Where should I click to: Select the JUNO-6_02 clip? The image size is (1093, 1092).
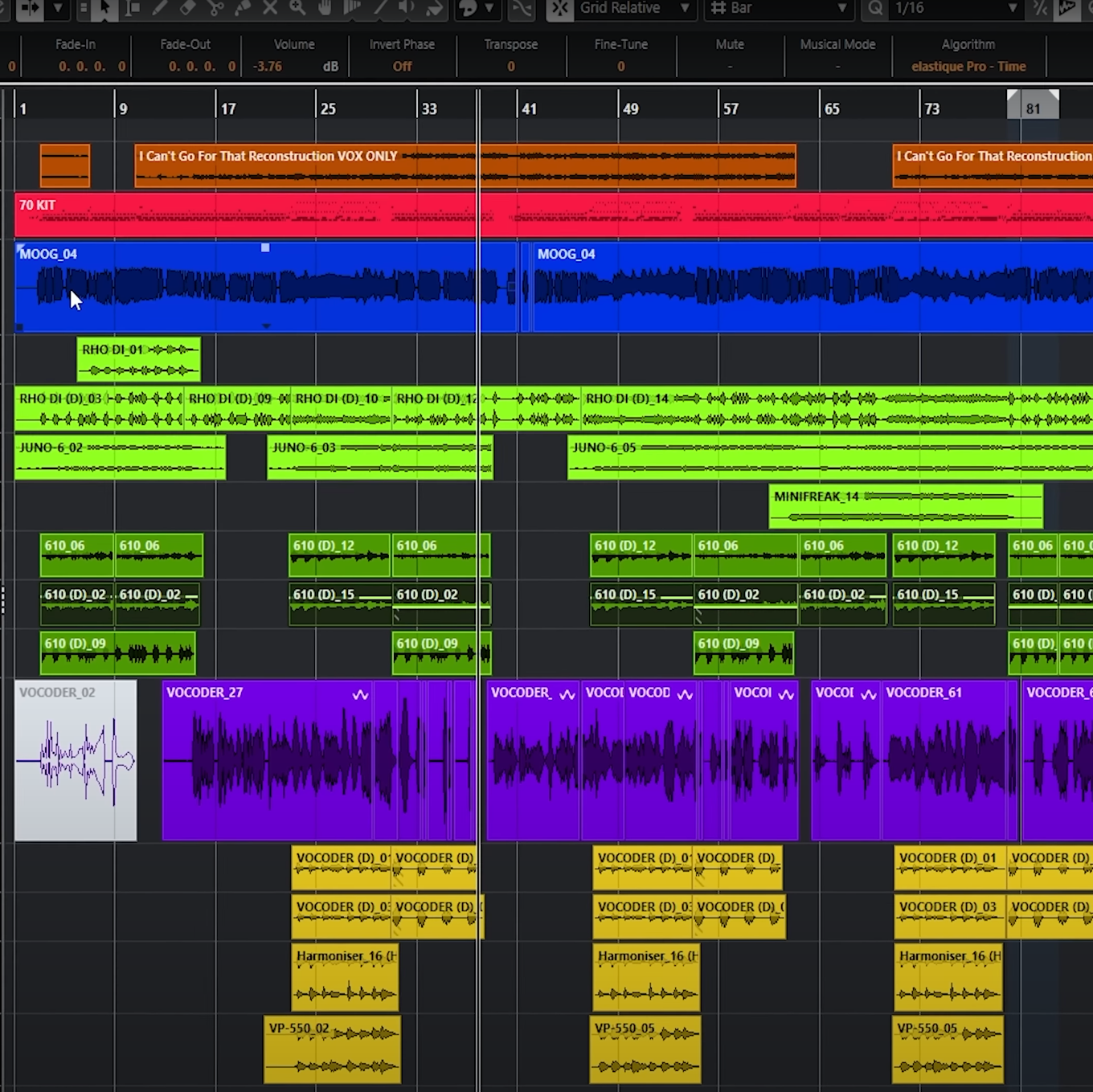pyautogui.click(x=120, y=457)
